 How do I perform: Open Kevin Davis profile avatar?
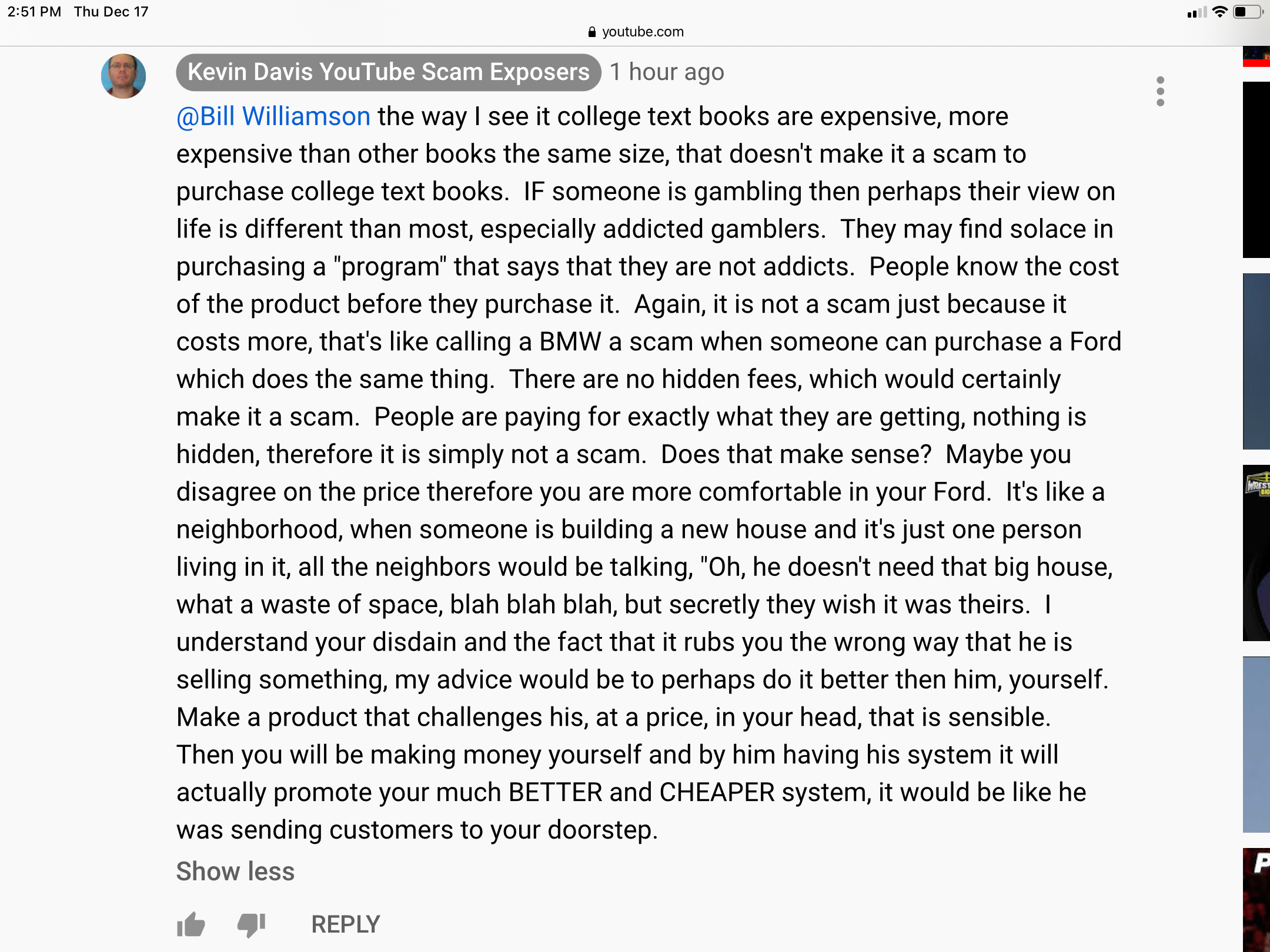tap(123, 76)
